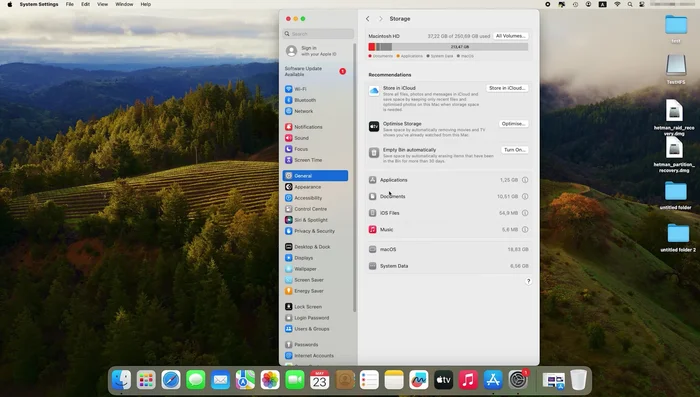
Task: Select hetman_raid_recovery.dmg on desktop
Action: (674, 117)
